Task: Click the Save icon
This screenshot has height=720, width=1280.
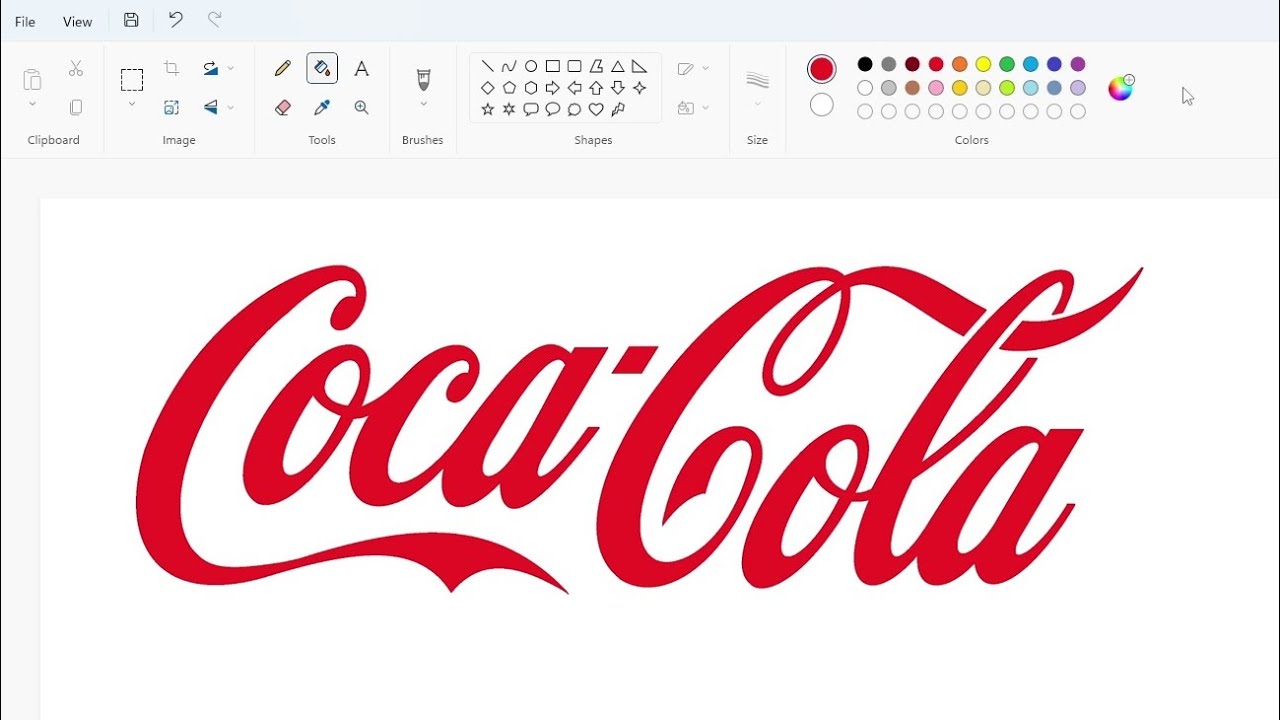Action: click(131, 20)
